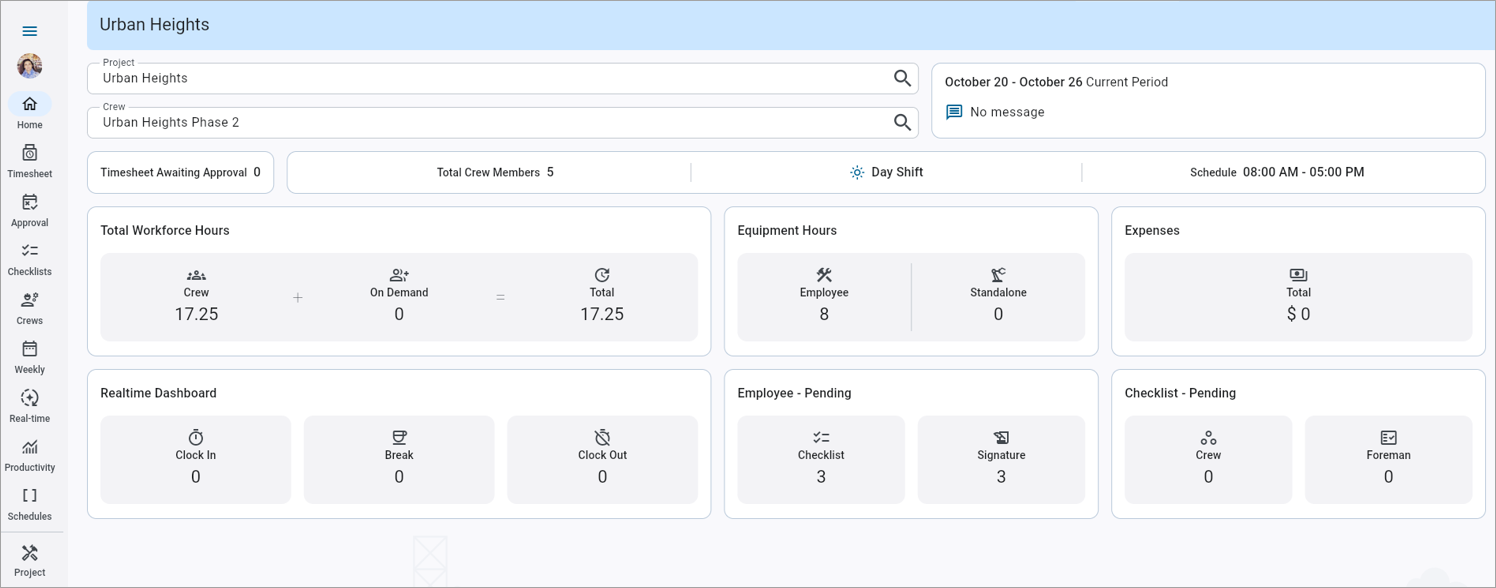Open the Signature pending tile
The height and width of the screenshot is (588, 1496).
tap(1001, 459)
